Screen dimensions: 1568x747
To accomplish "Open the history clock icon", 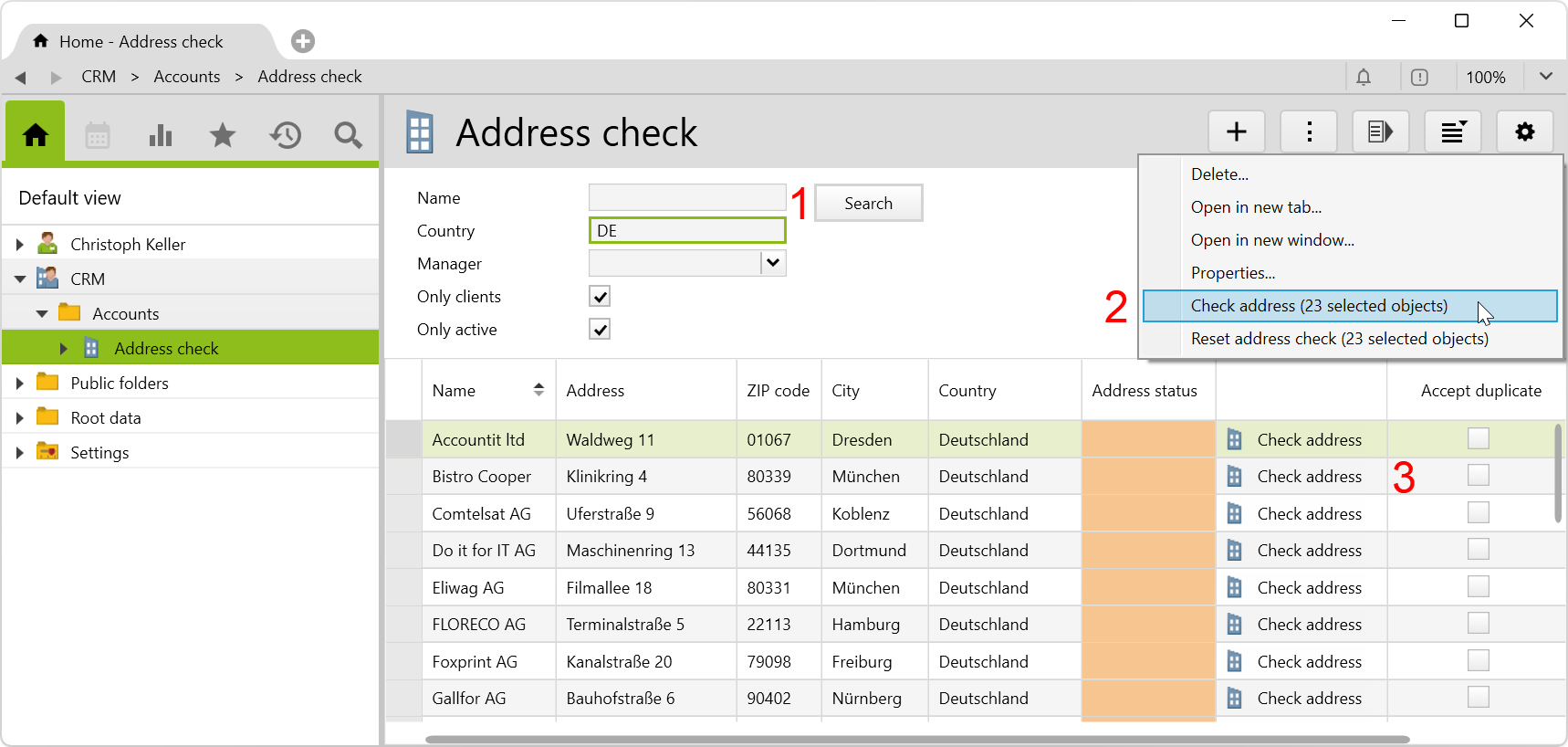I will click(x=286, y=135).
